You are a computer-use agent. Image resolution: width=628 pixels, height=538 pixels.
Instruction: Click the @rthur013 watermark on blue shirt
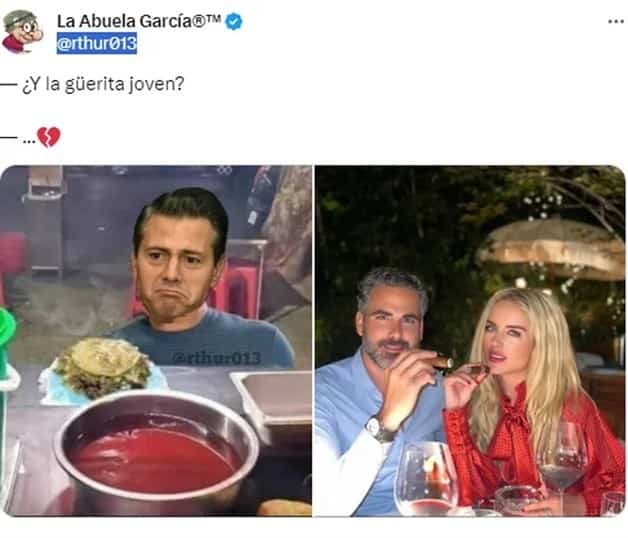coord(217,358)
